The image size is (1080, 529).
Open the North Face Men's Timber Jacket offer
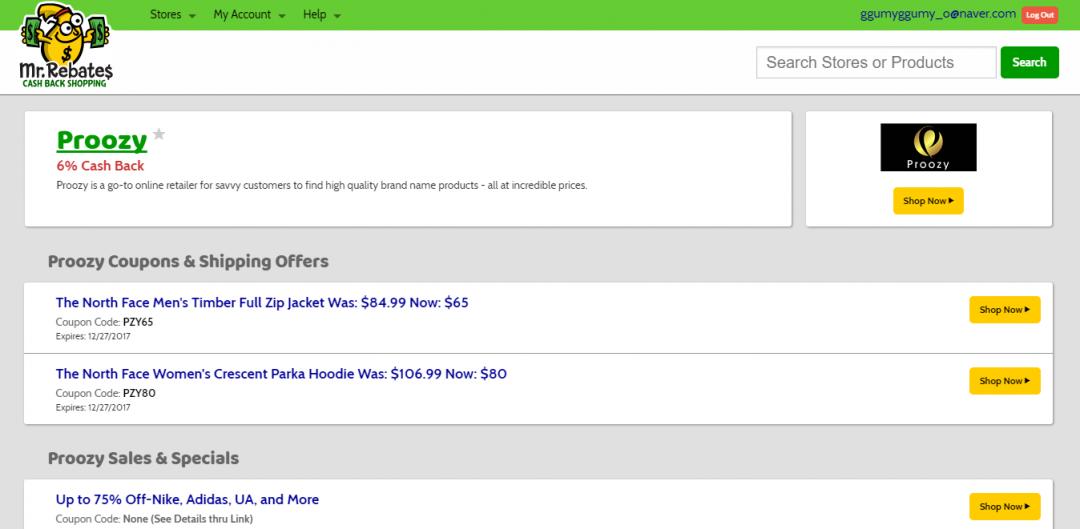262,302
